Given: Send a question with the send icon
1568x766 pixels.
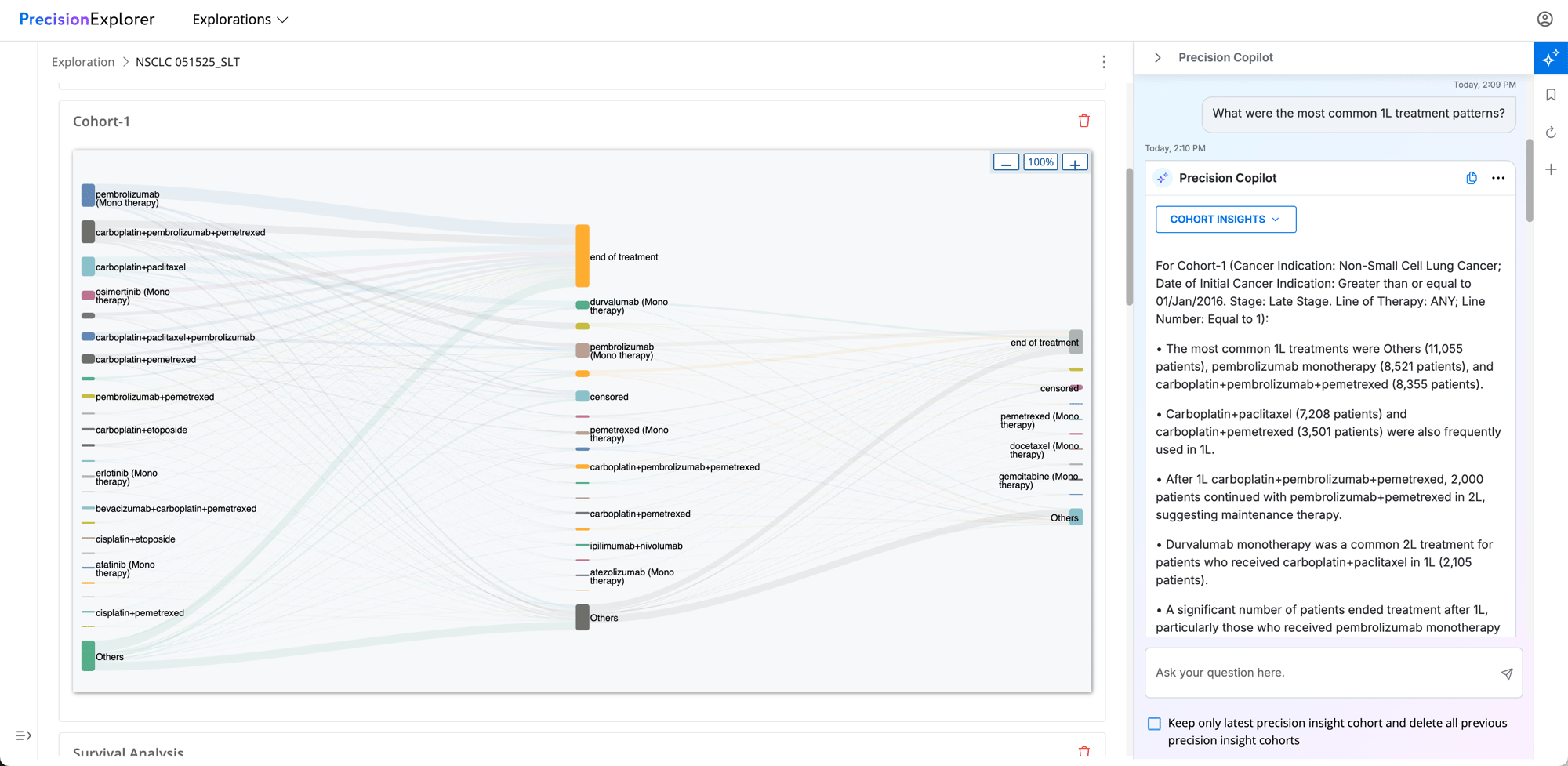Looking at the screenshot, I should (1507, 673).
